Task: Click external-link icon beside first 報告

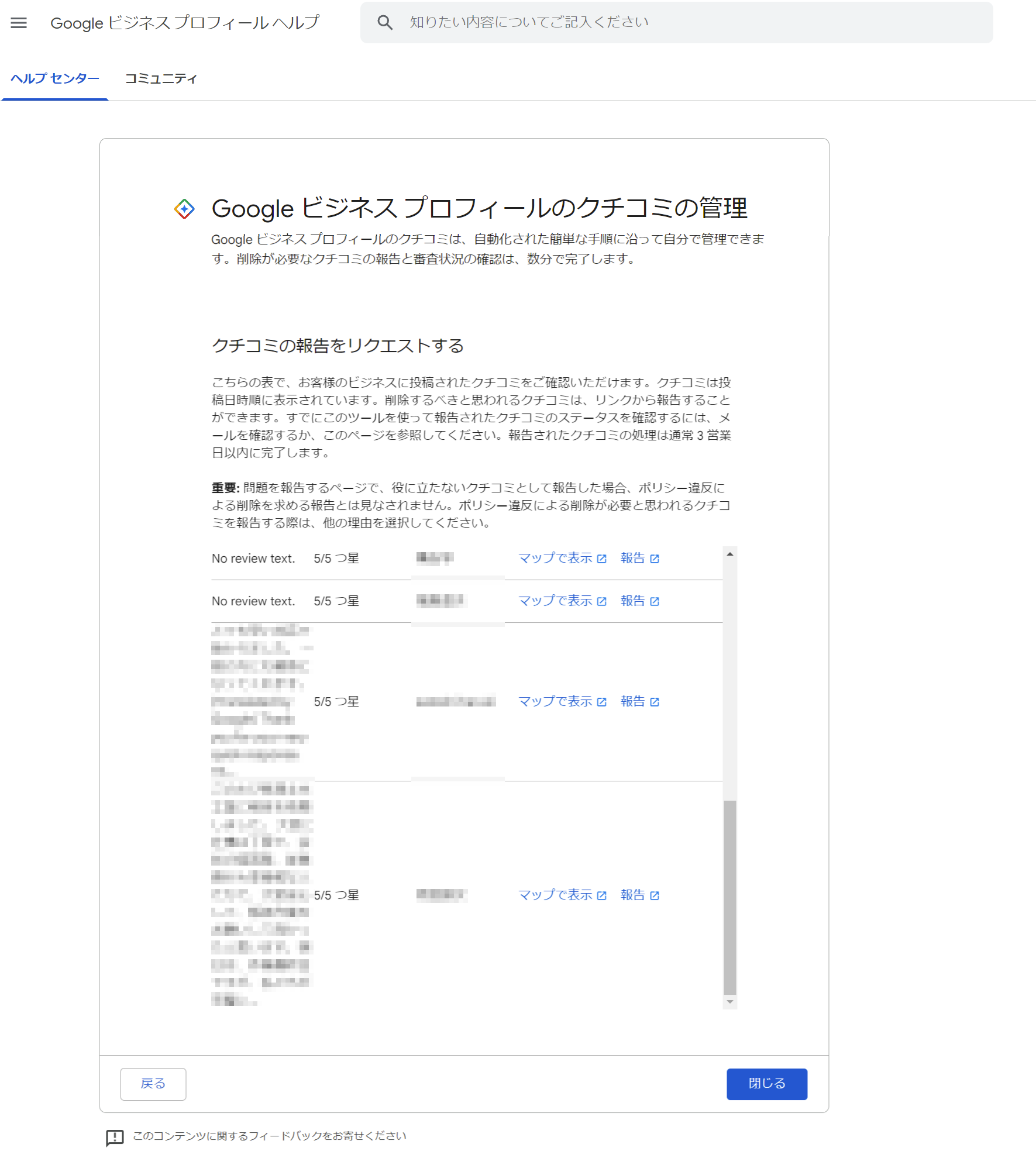Action: (x=655, y=559)
